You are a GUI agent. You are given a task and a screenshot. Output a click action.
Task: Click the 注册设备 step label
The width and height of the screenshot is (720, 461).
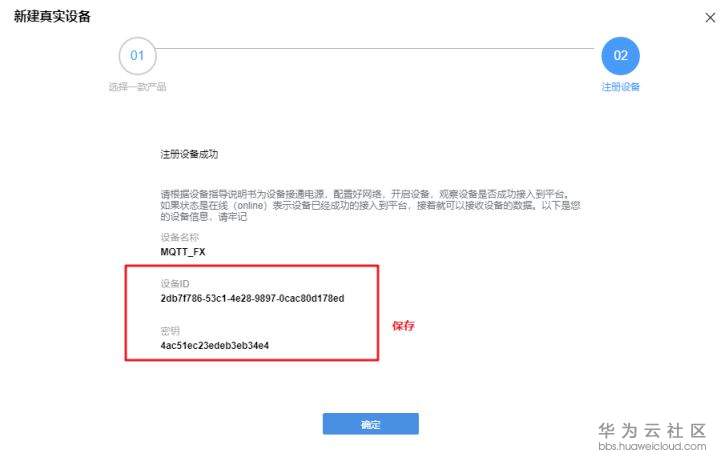[x=620, y=87]
